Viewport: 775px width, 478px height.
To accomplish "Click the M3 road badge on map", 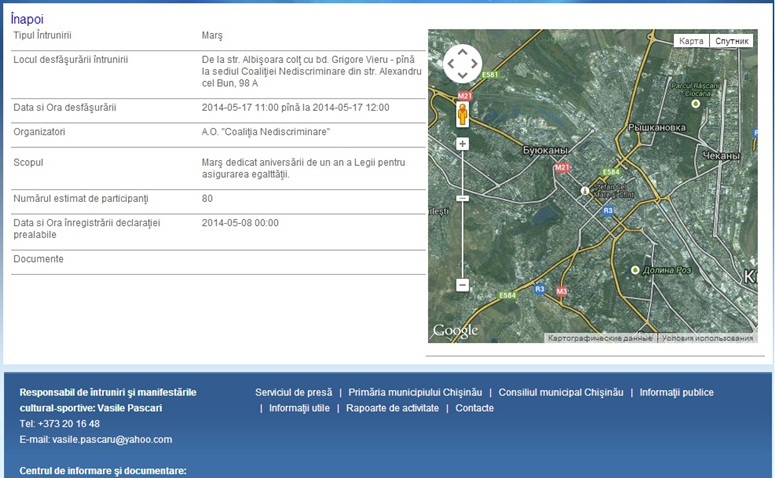I will tap(561, 292).
